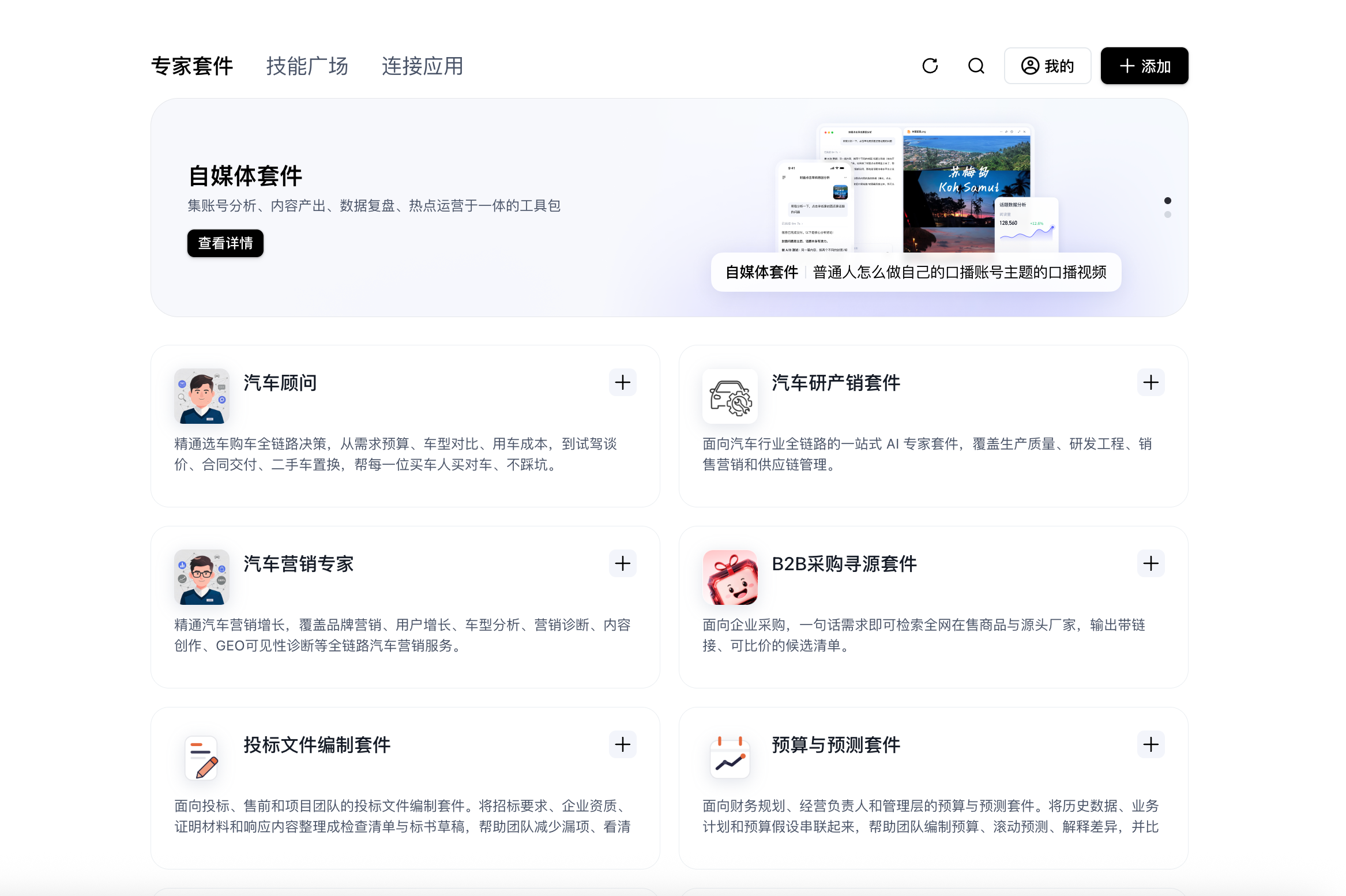Click description starting 精通选车购车全链路决策
The image size is (1346, 896).
396,454
